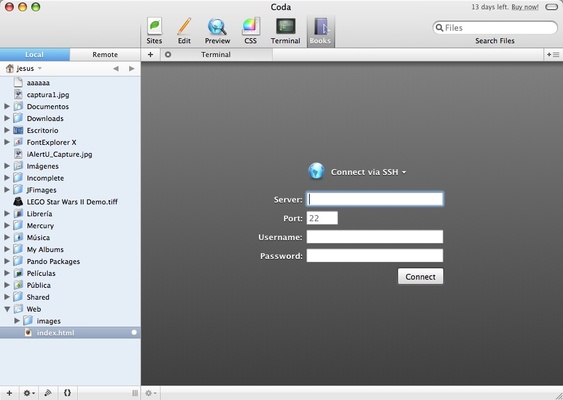
Task: Open split view options at tab bar right
Action: coord(553,55)
